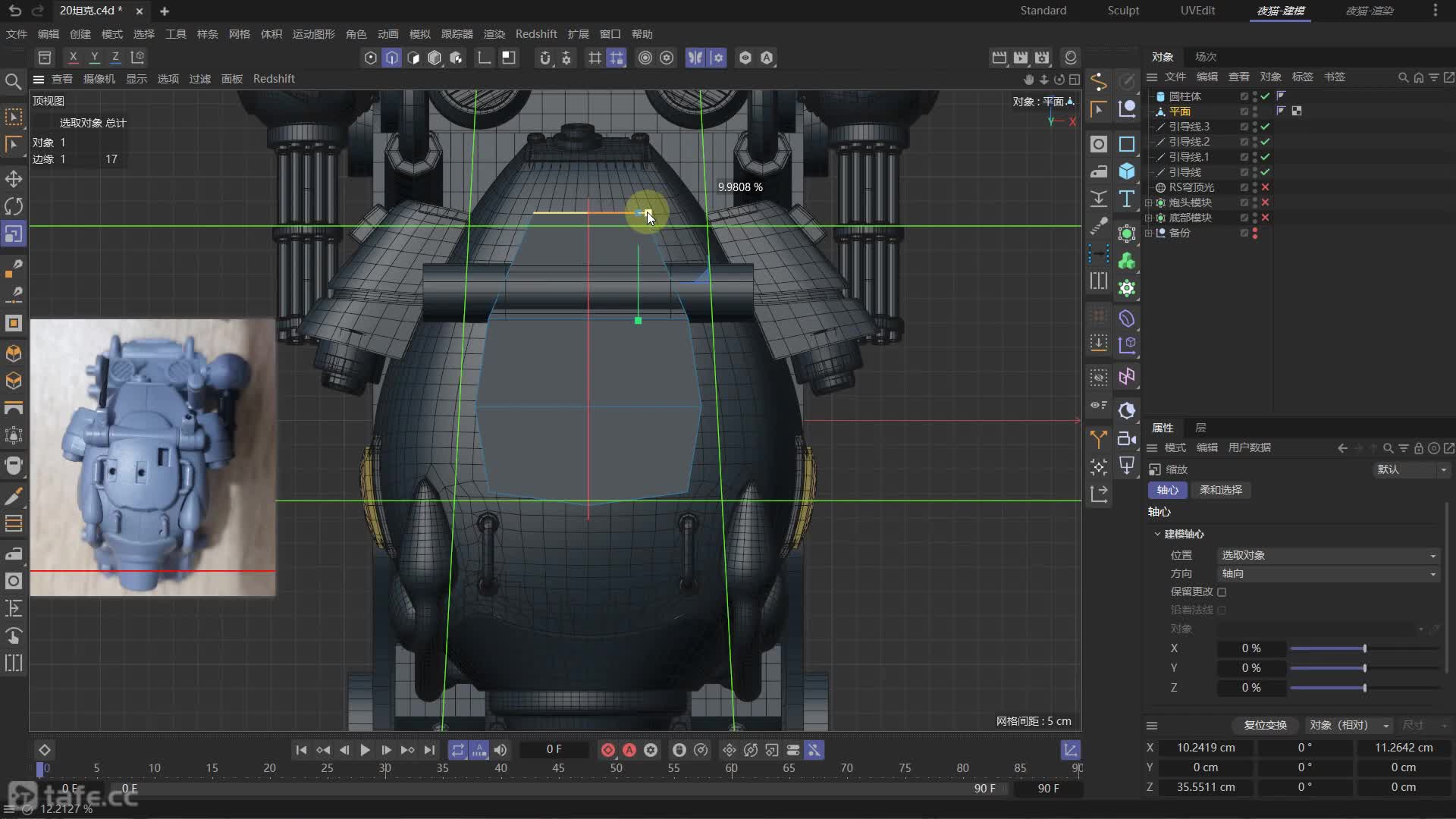Switch to Edges mode in top toolbar
This screenshot has width=1456, height=819.
(x=391, y=58)
